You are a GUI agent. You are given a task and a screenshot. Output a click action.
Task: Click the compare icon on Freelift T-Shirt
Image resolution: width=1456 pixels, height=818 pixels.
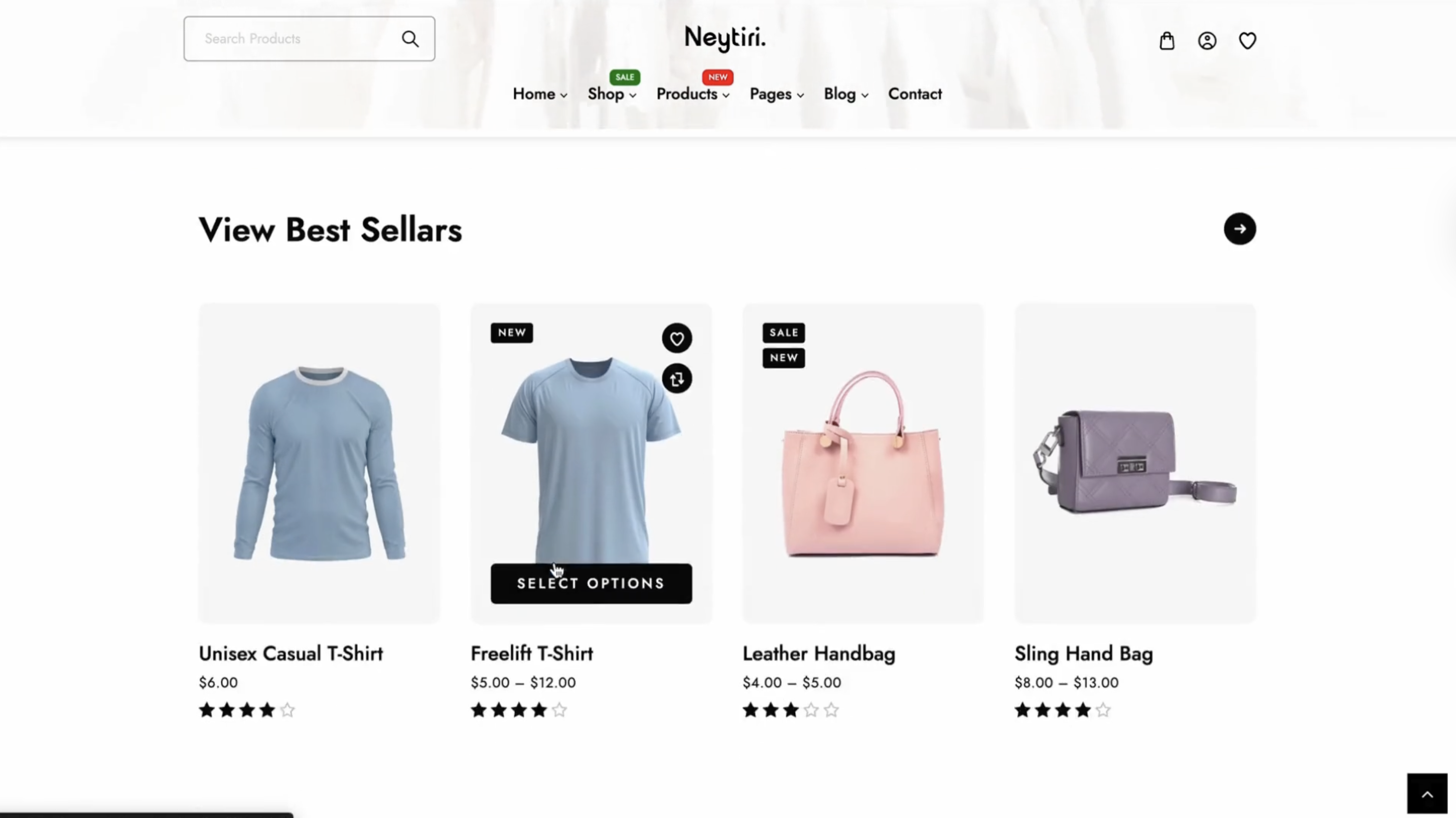pyautogui.click(x=677, y=379)
